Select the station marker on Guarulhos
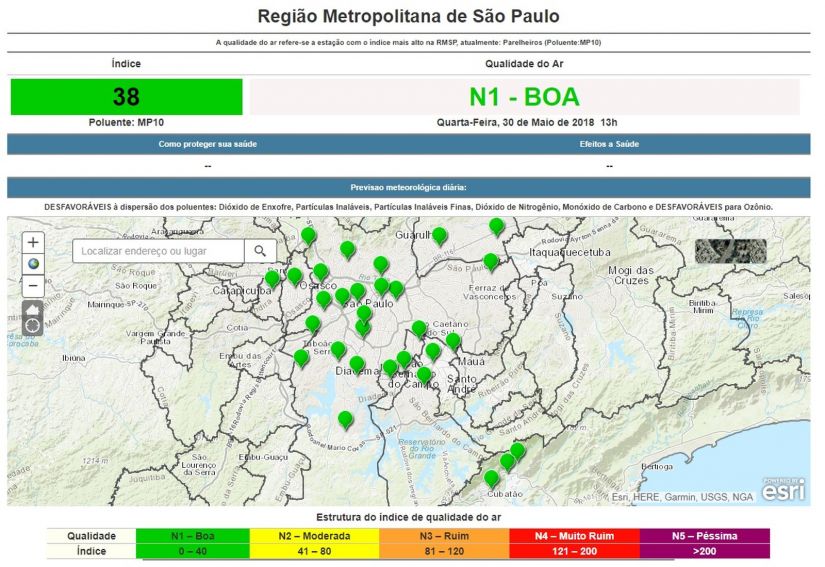Viewport: 825px width, 567px height. click(x=440, y=236)
